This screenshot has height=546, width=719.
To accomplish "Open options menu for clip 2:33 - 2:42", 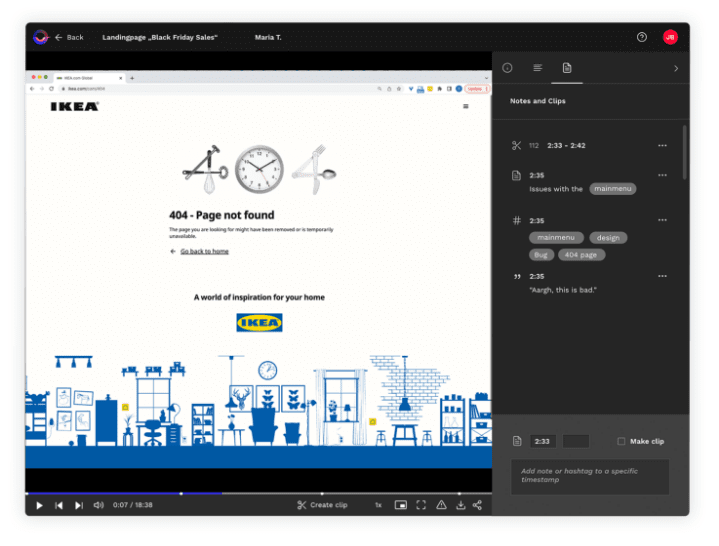I will 662,145.
